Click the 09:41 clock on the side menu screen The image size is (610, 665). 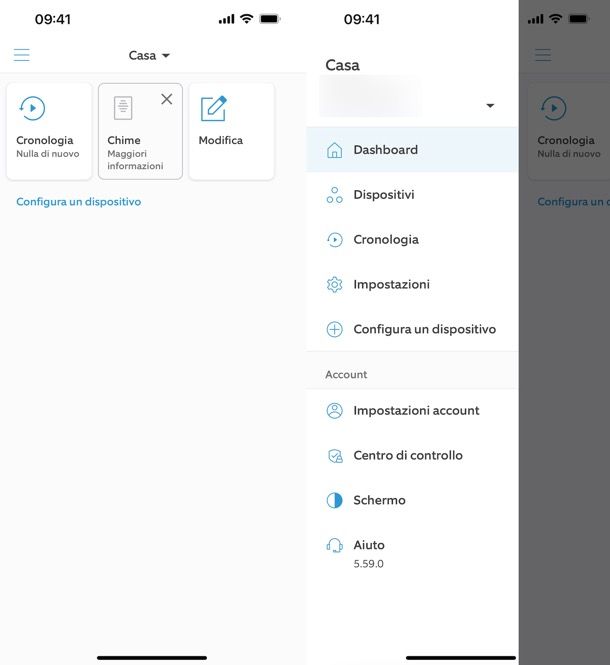coord(361,19)
